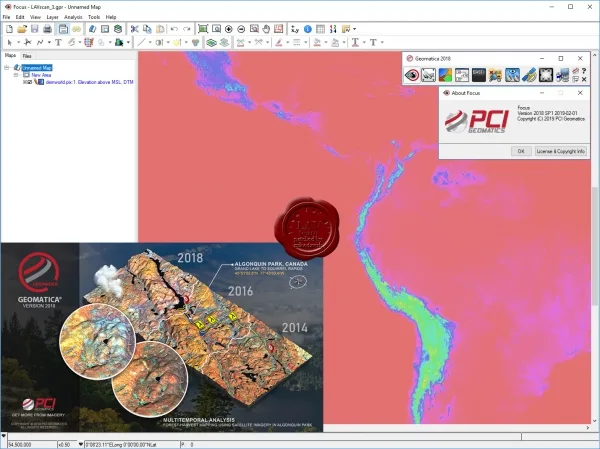Image resolution: width=600 pixels, height=449 pixels.
Task: Open the dropdown beside the line drawing tool
Action: pyautogui.click(x=150, y=42)
